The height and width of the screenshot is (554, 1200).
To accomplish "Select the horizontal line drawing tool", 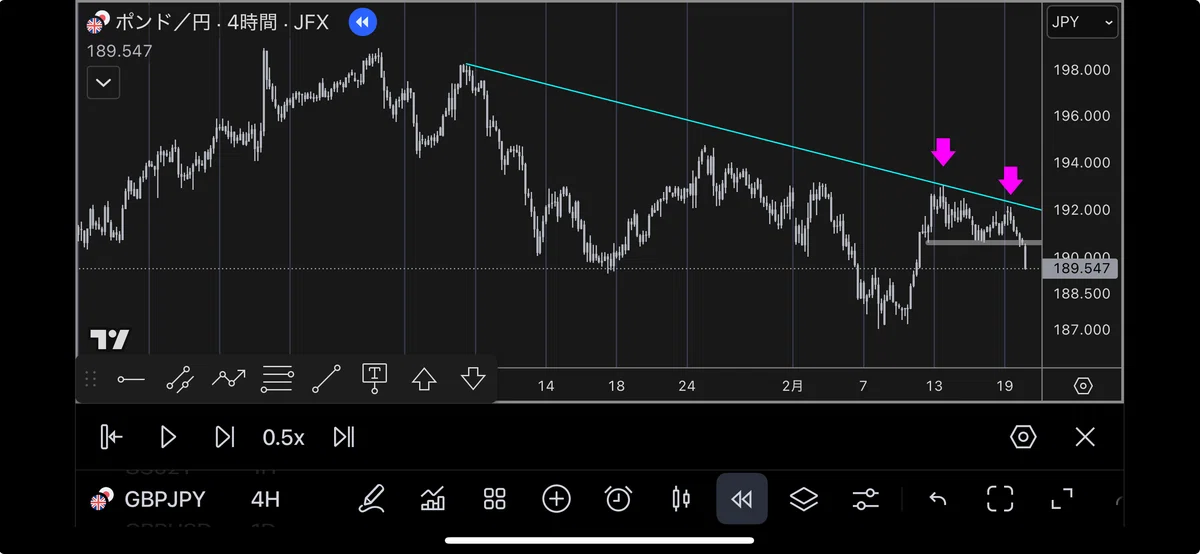I will (131, 379).
